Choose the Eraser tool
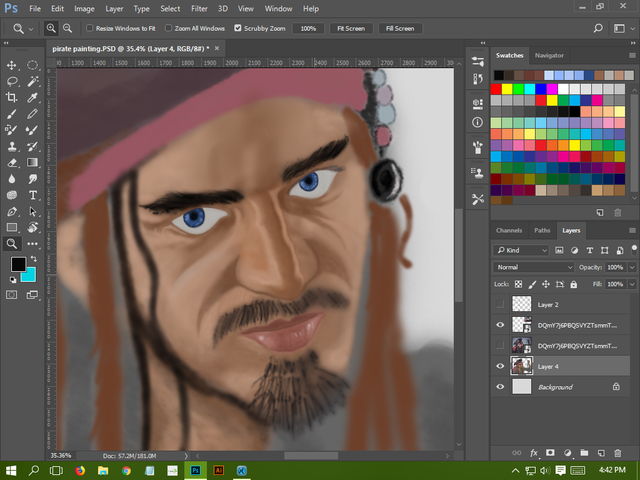This screenshot has height=480, width=640. [x=12, y=162]
